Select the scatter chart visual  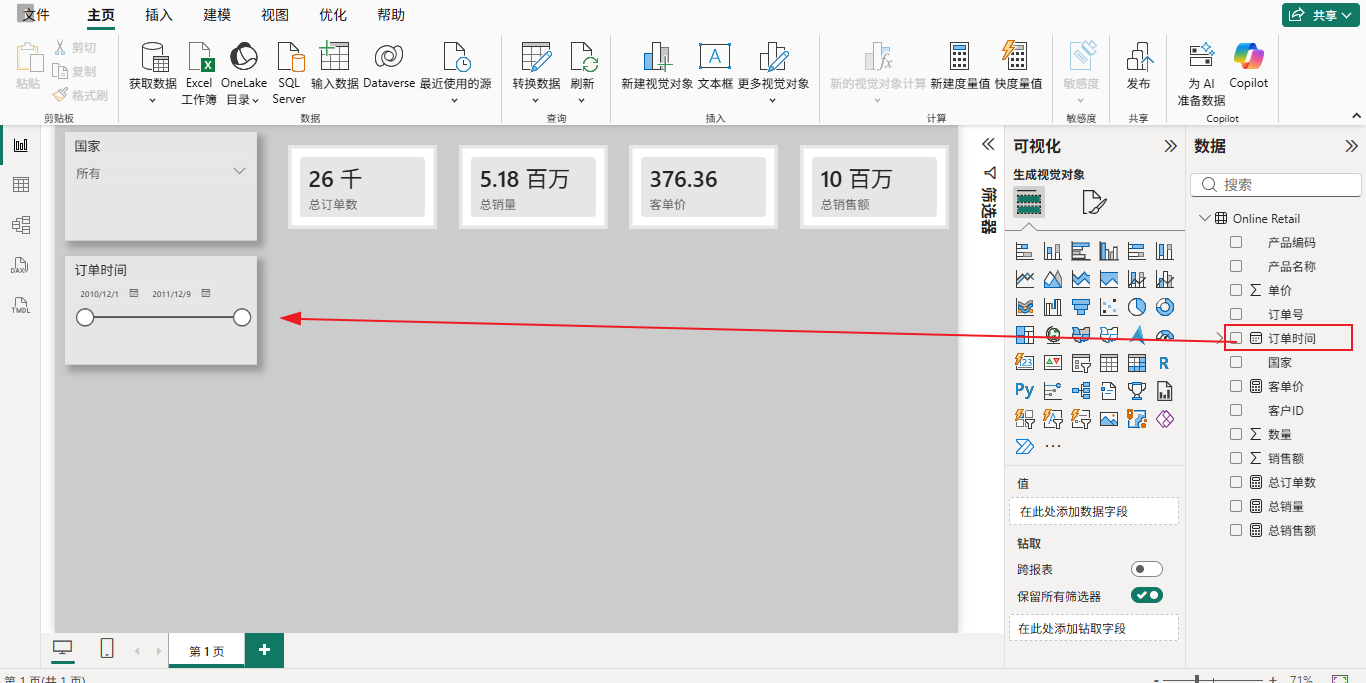[1108, 307]
